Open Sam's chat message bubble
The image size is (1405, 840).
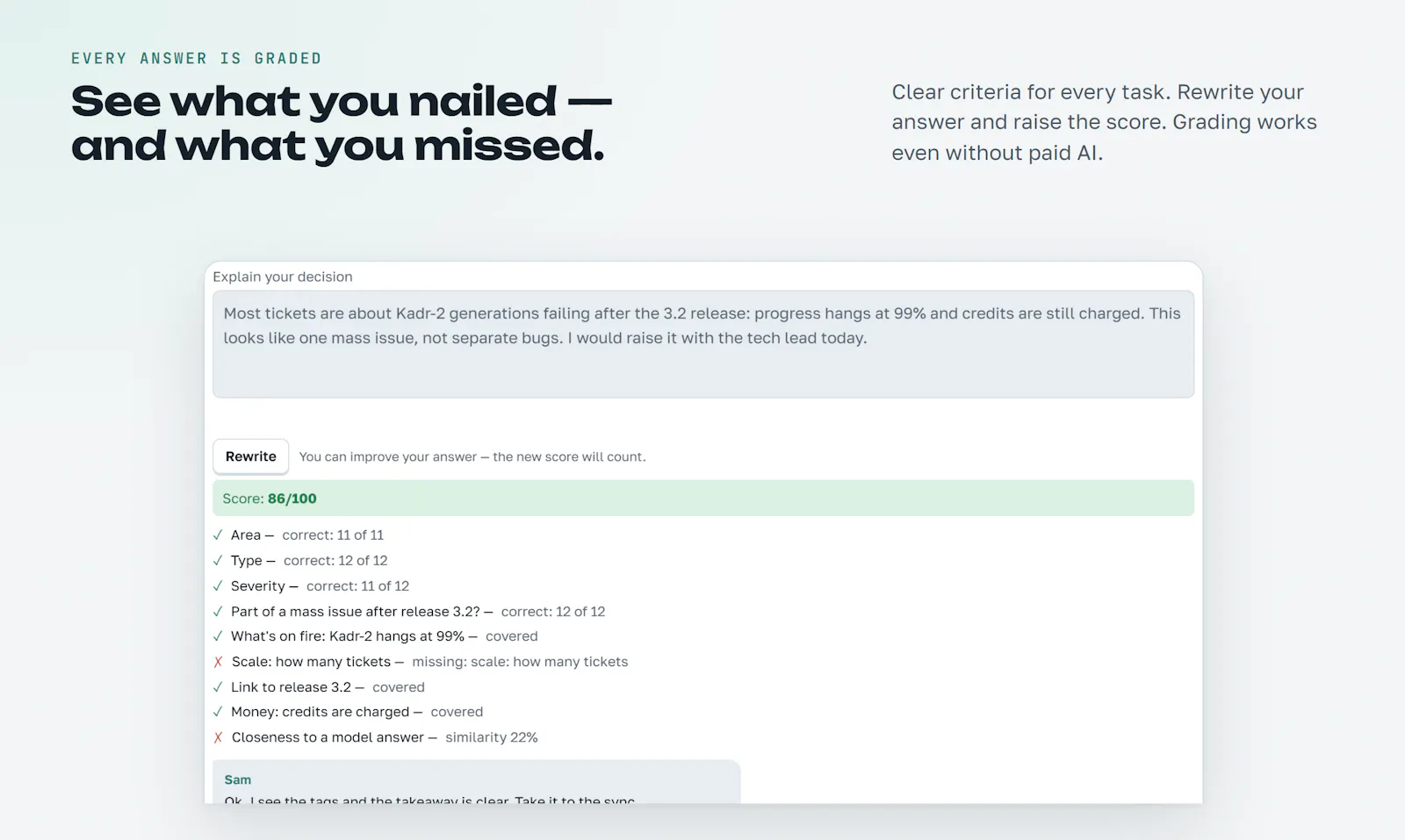tap(477, 782)
